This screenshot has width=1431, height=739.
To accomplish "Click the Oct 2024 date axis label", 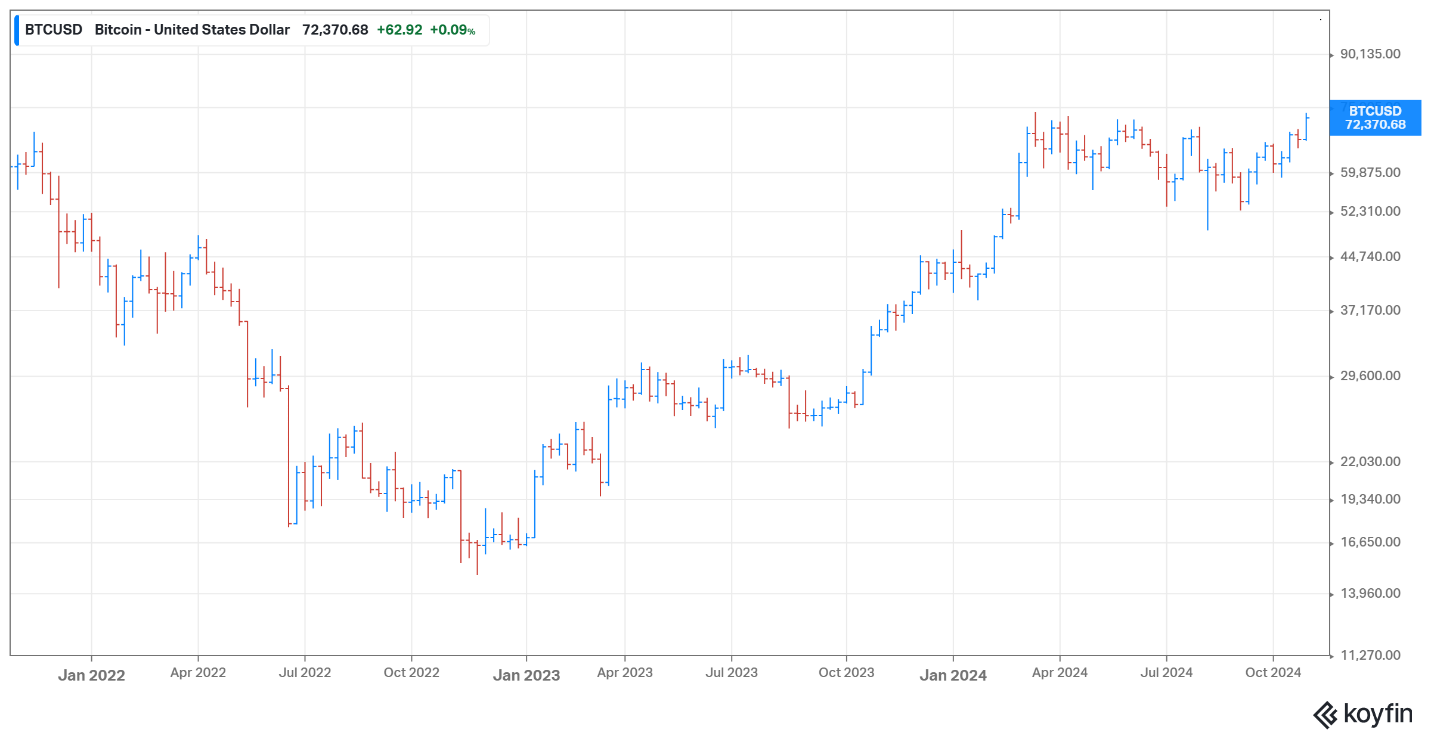I will [x=1273, y=673].
